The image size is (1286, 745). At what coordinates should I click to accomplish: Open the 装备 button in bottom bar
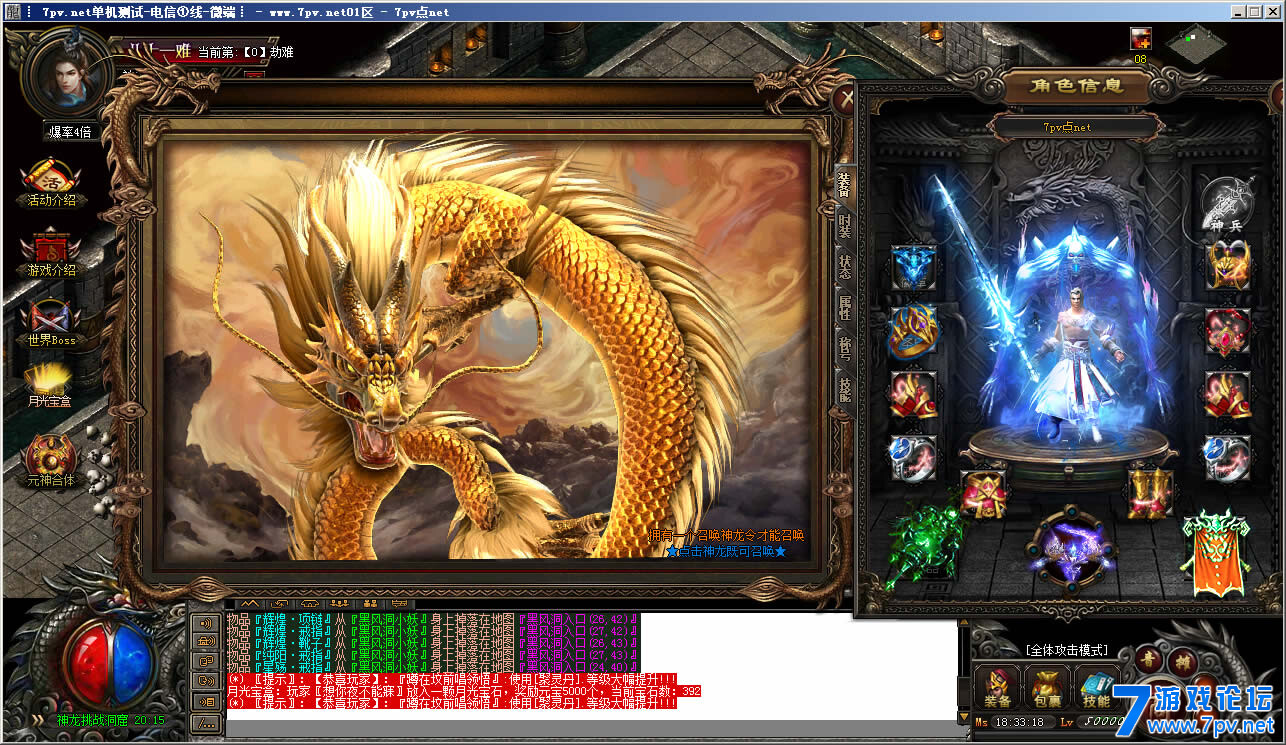(x=999, y=686)
